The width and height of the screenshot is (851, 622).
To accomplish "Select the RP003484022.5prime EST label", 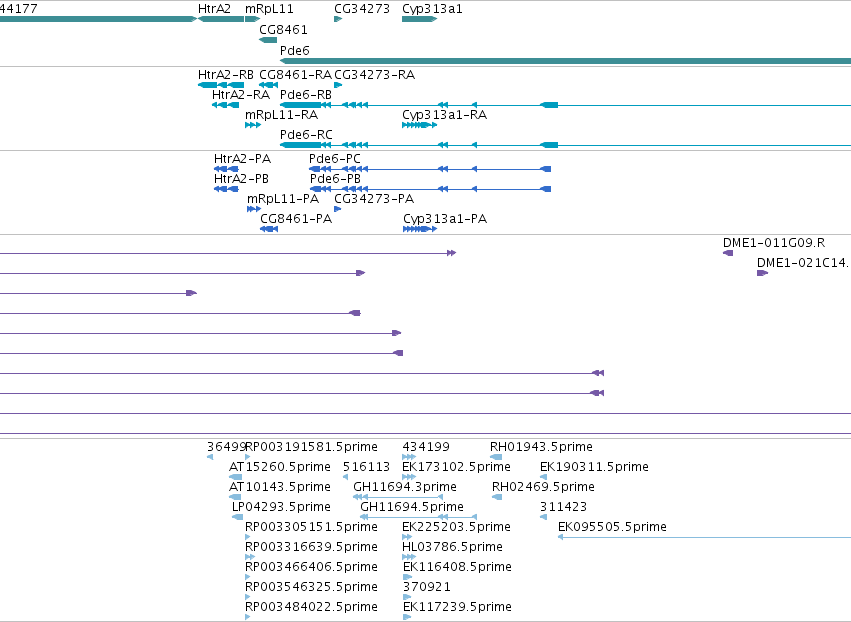I will tap(312, 607).
